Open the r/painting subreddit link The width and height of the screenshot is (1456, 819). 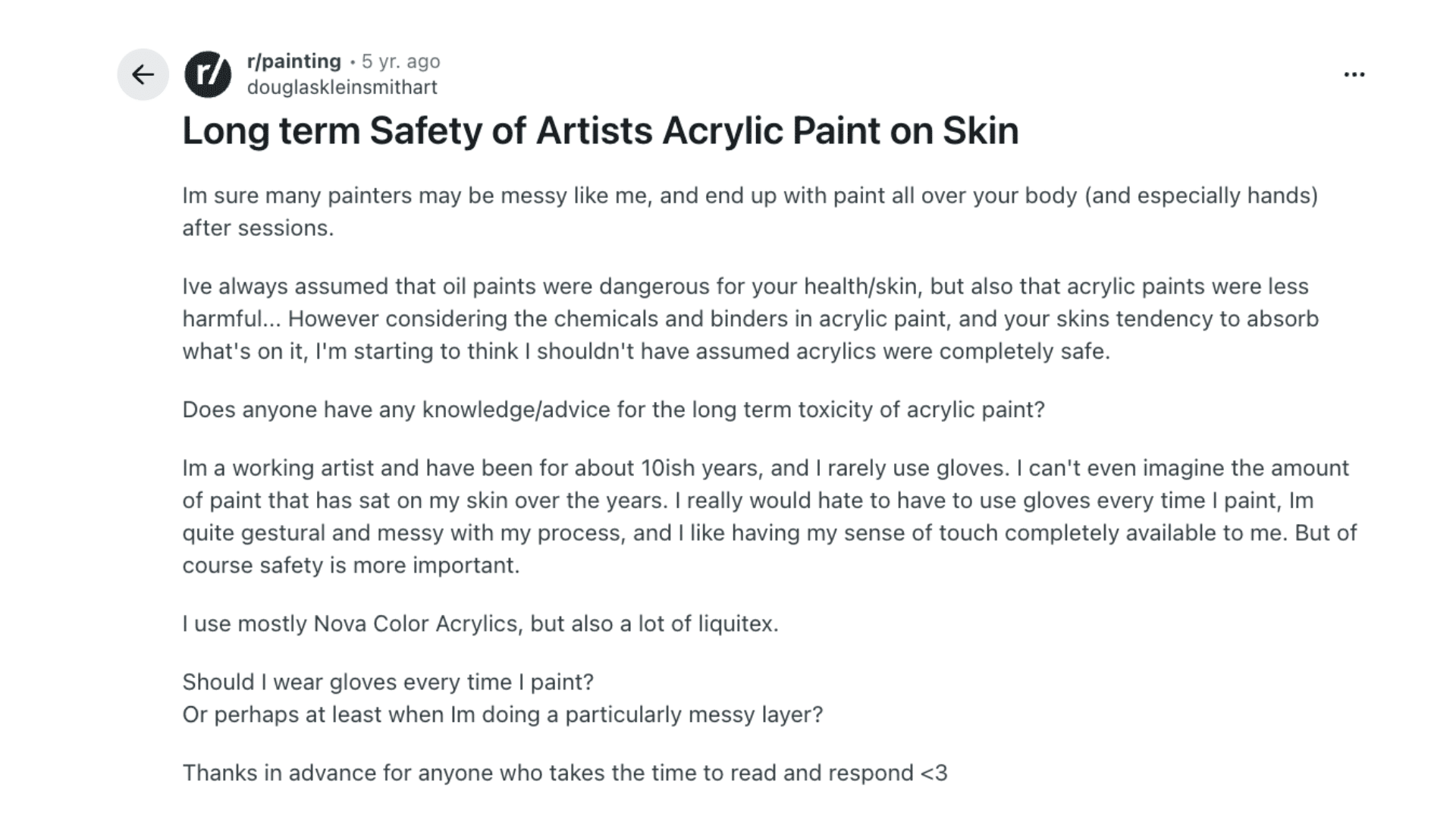293,61
